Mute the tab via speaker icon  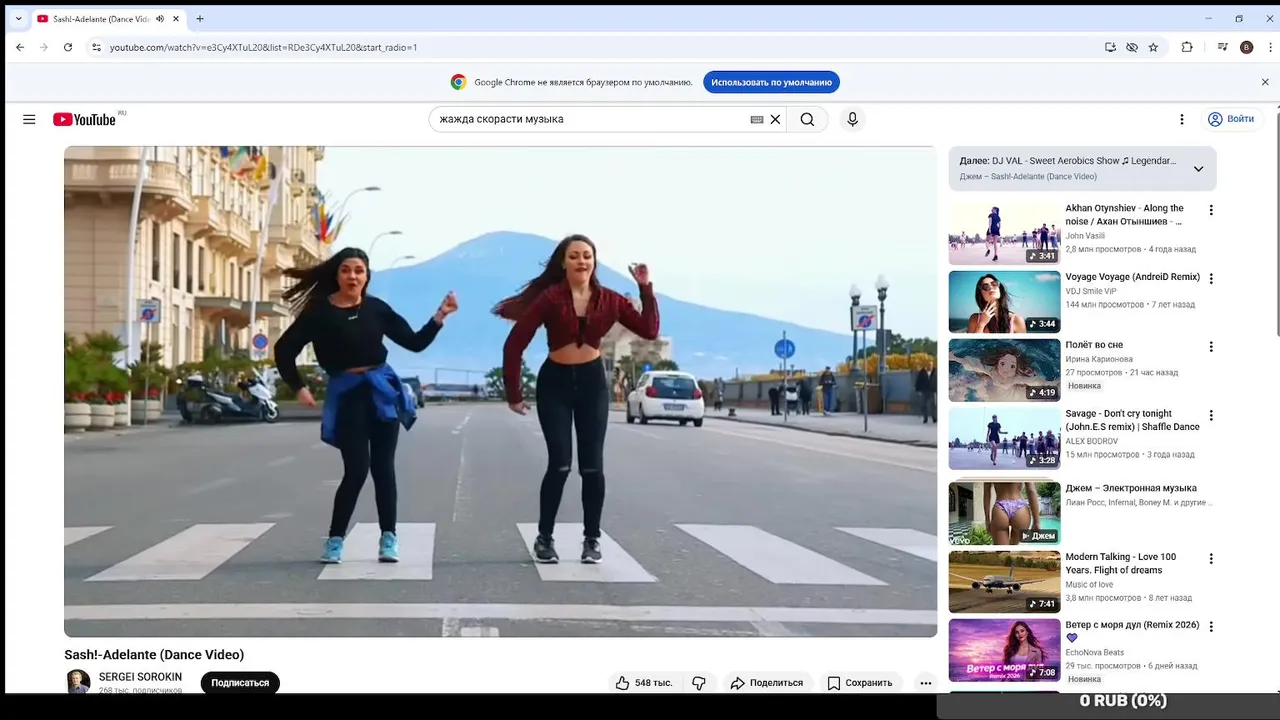click(x=160, y=19)
